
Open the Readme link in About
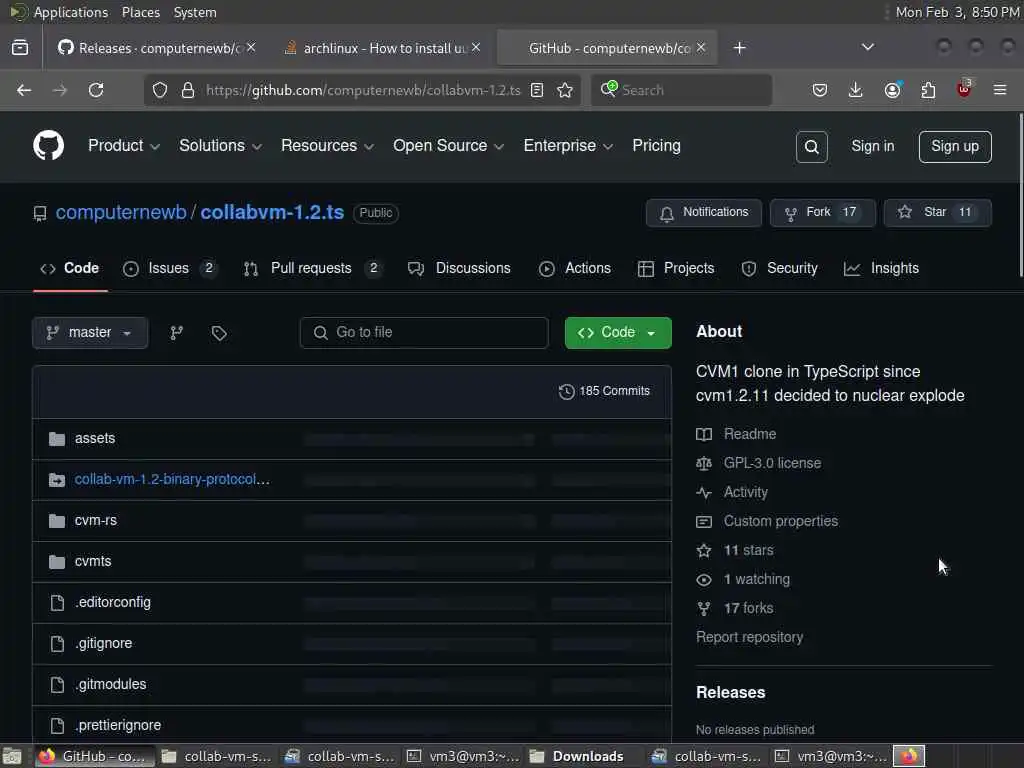(749, 434)
